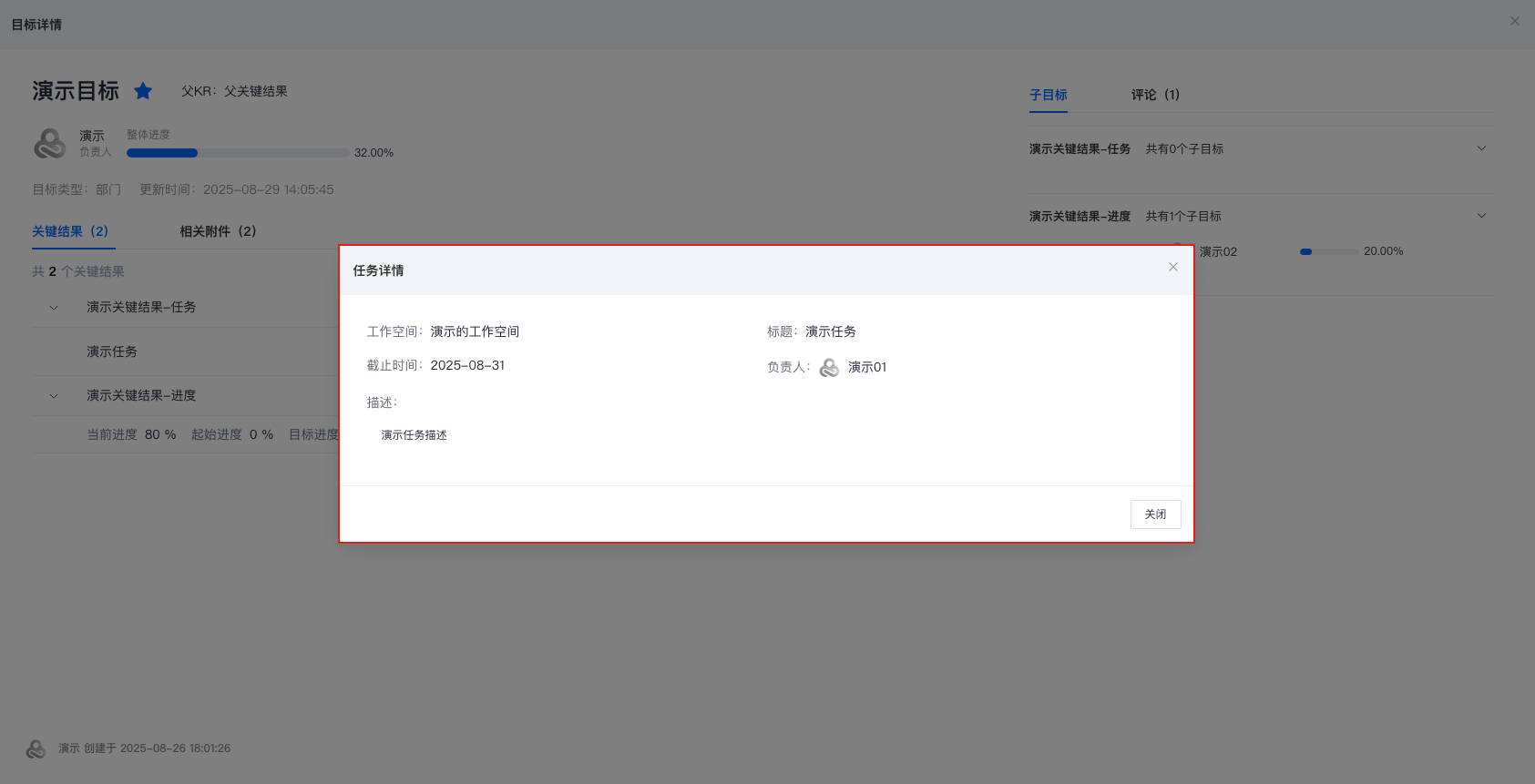Viewport: 1535px width, 784px height.
Task: Click the 父关键结果 parent KR link
Action: (x=256, y=91)
